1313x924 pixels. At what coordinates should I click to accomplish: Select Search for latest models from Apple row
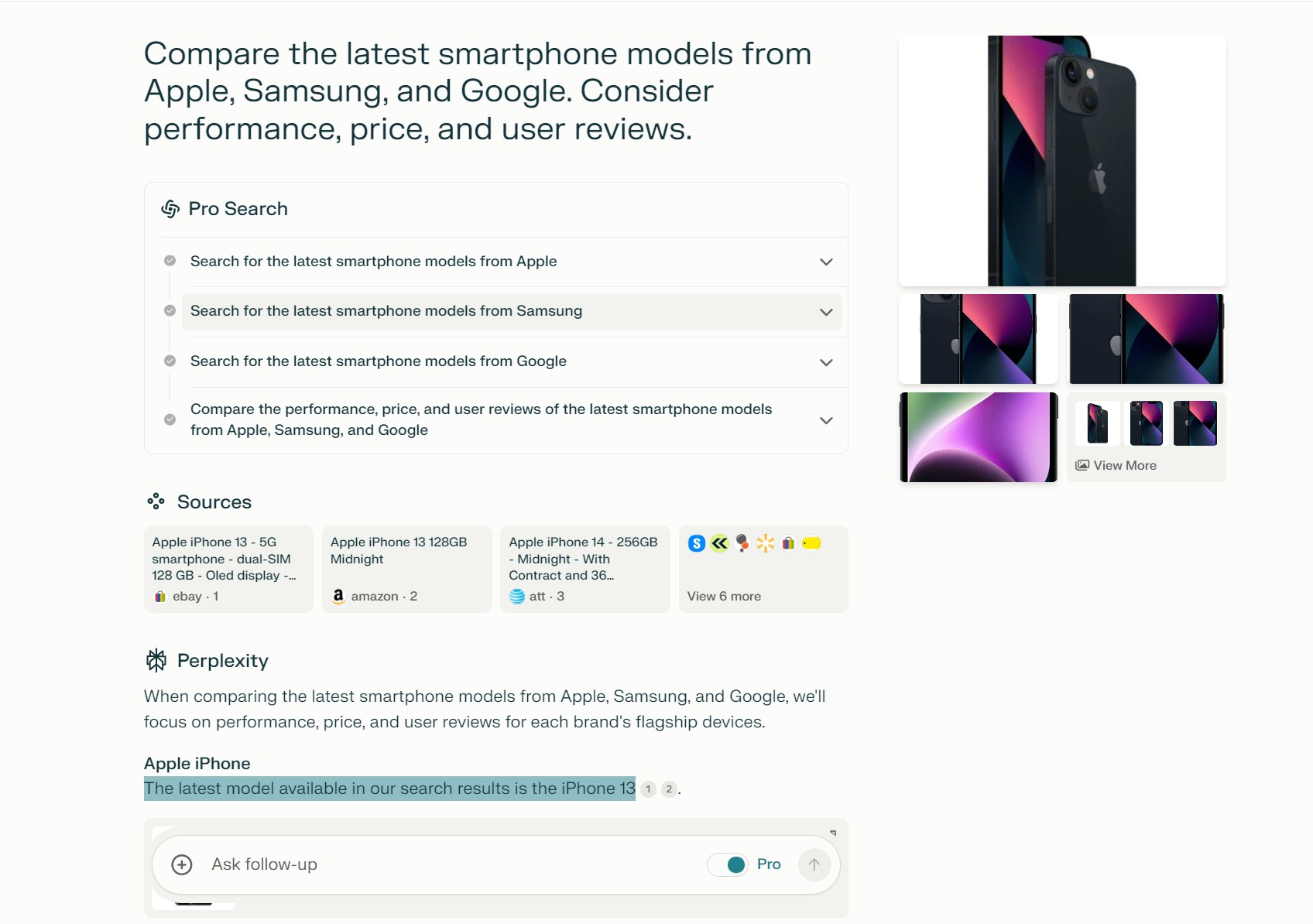point(511,262)
